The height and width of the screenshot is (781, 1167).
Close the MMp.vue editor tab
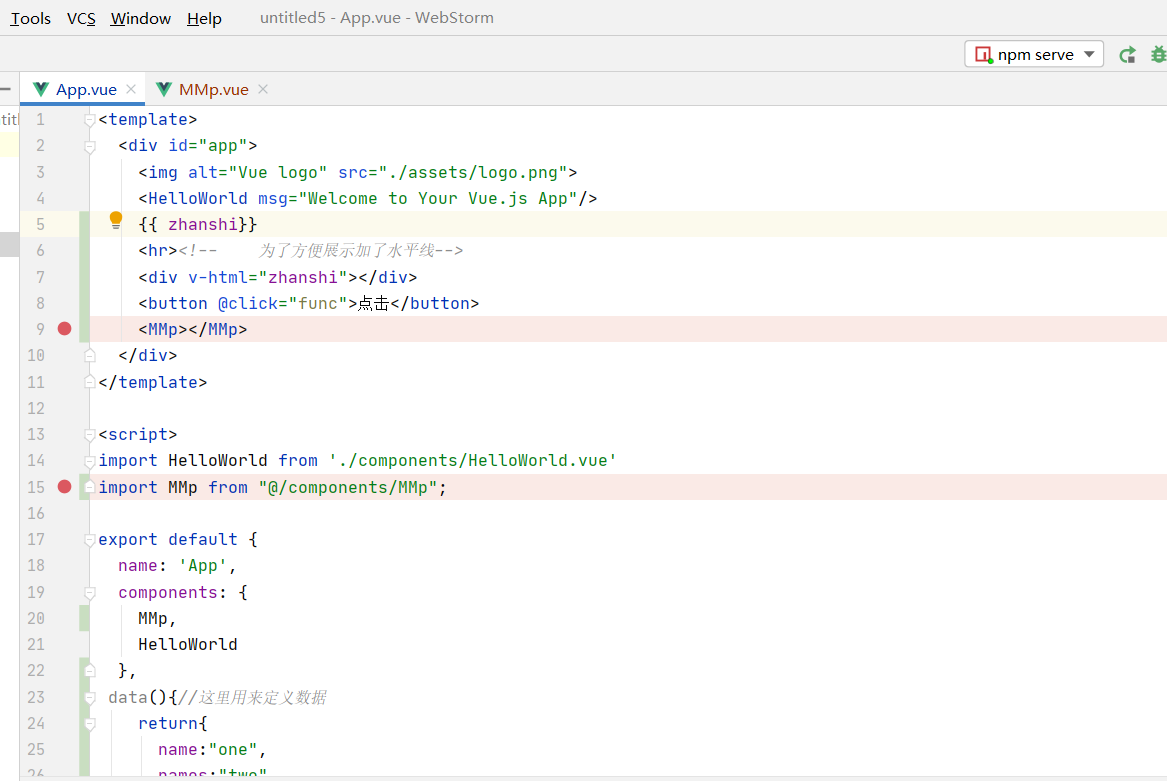pos(263,89)
